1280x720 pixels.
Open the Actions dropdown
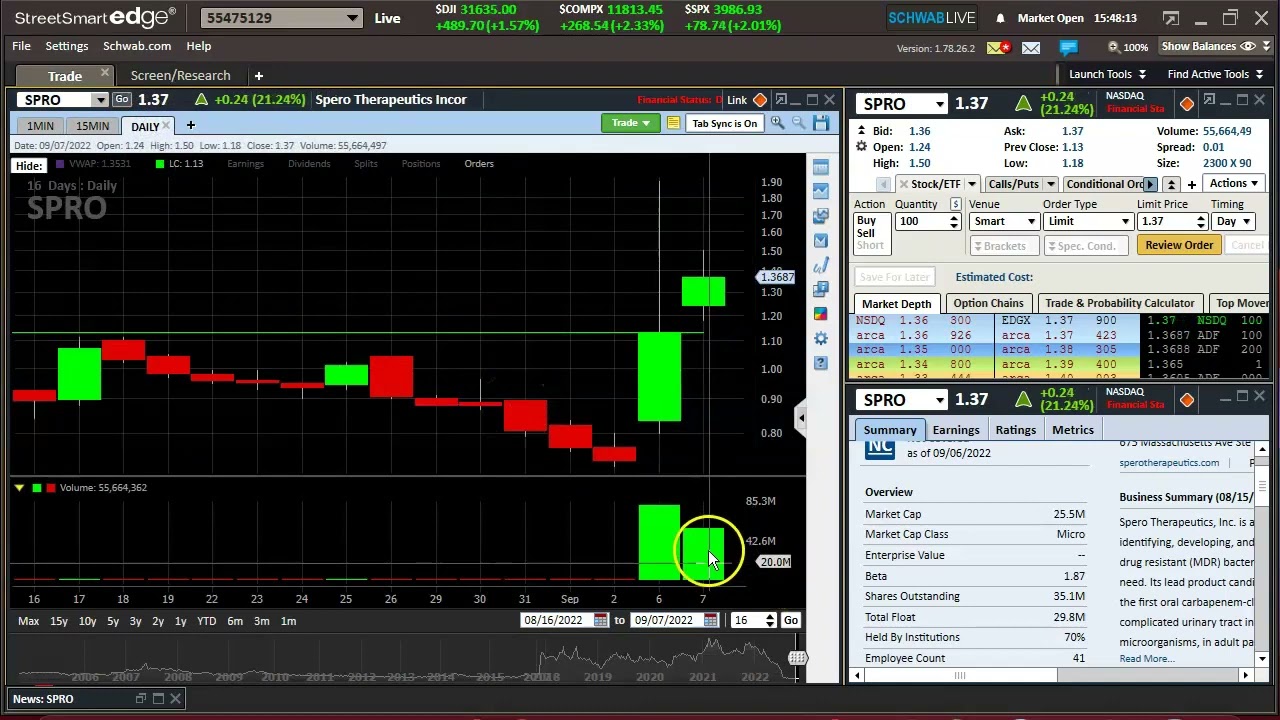coord(1233,183)
